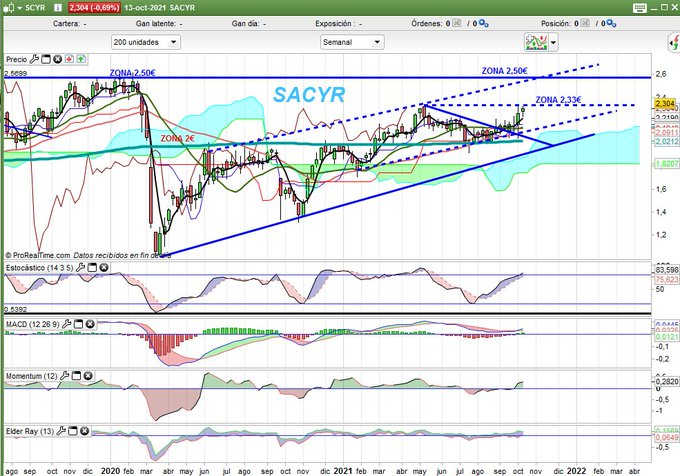This screenshot has width=680, height=476.
Task: Click the yellow current price tag 2,304
Action: (x=664, y=104)
